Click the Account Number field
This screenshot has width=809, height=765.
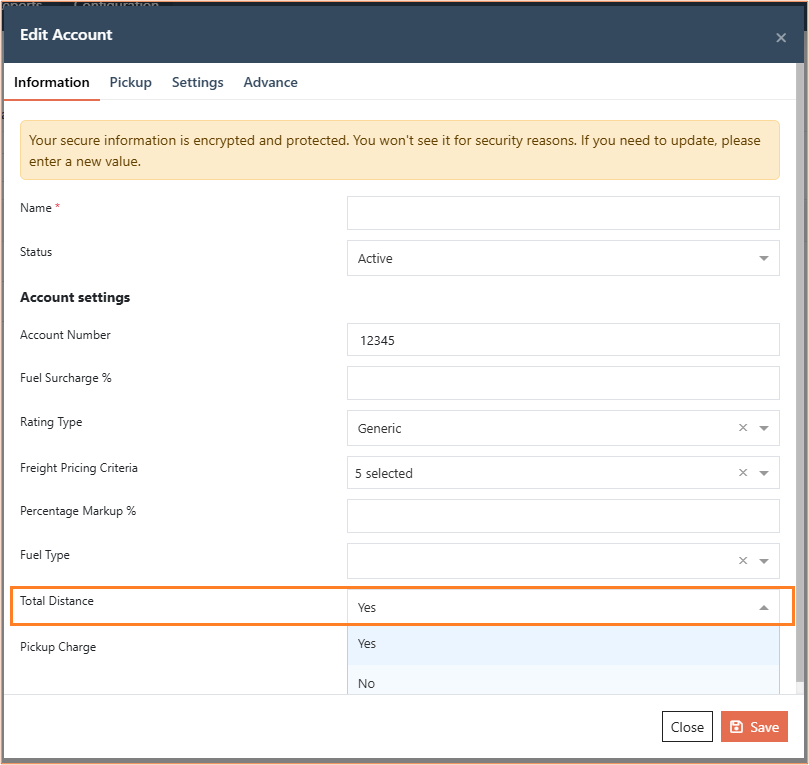coord(563,340)
